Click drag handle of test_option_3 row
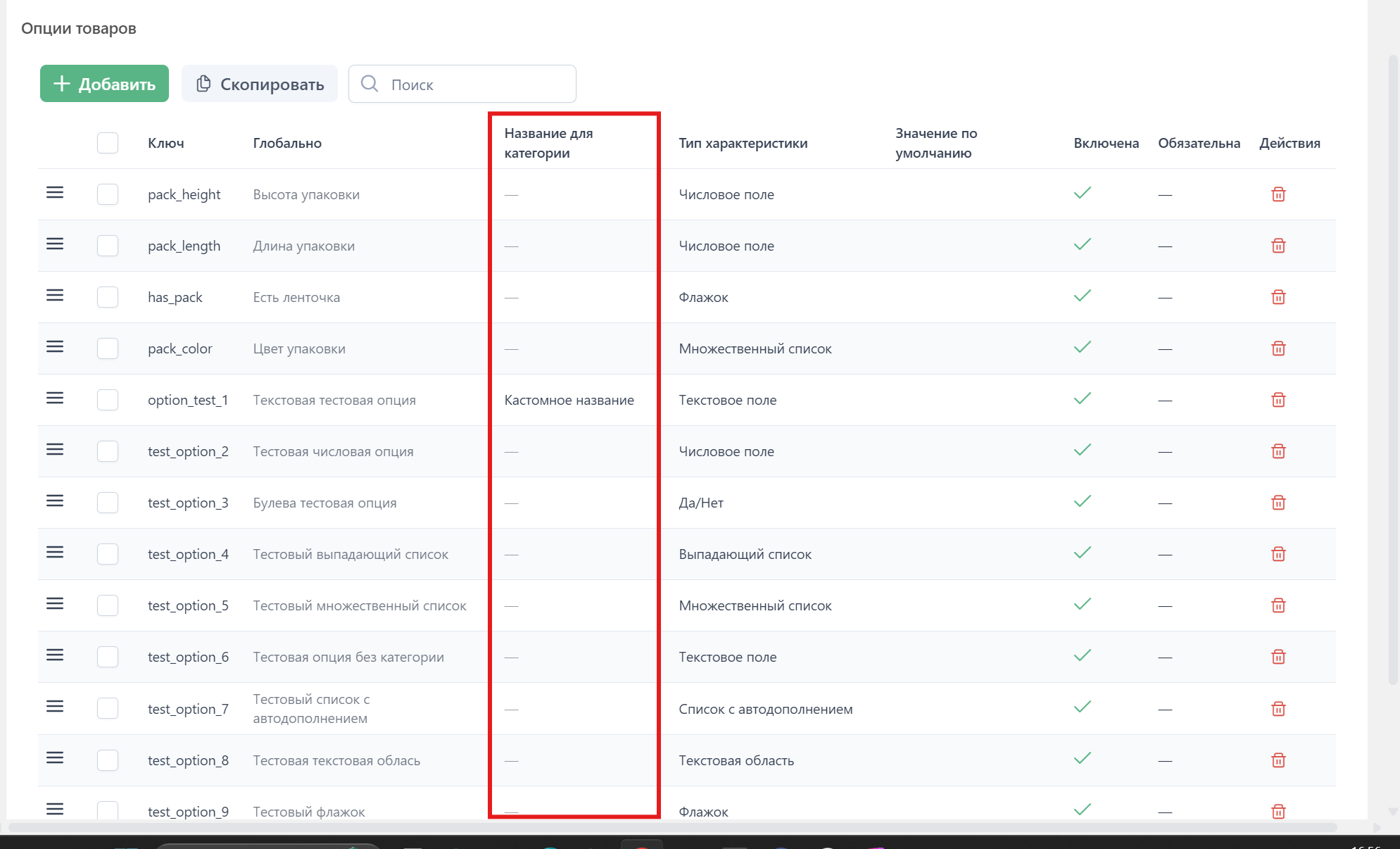1400x849 pixels. point(55,501)
